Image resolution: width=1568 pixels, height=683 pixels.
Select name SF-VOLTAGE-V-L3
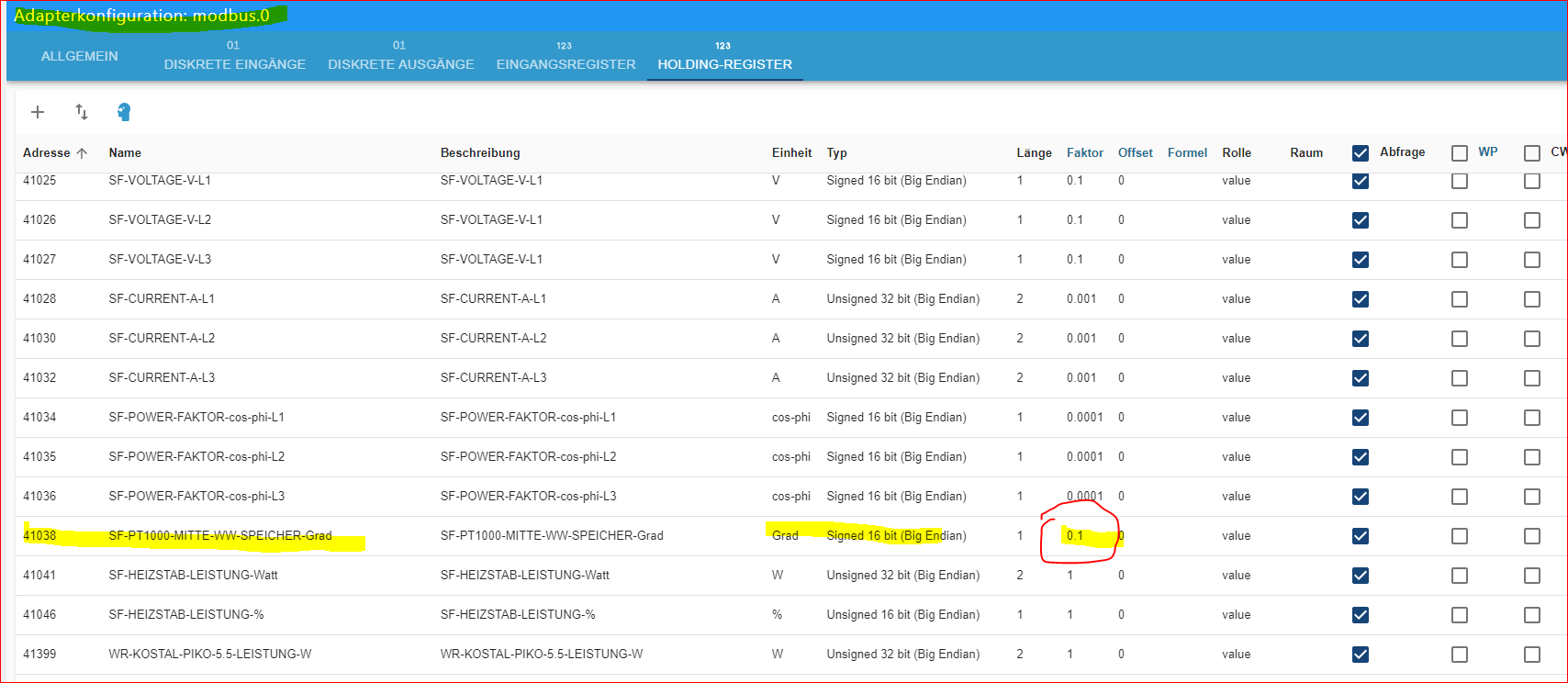160,259
